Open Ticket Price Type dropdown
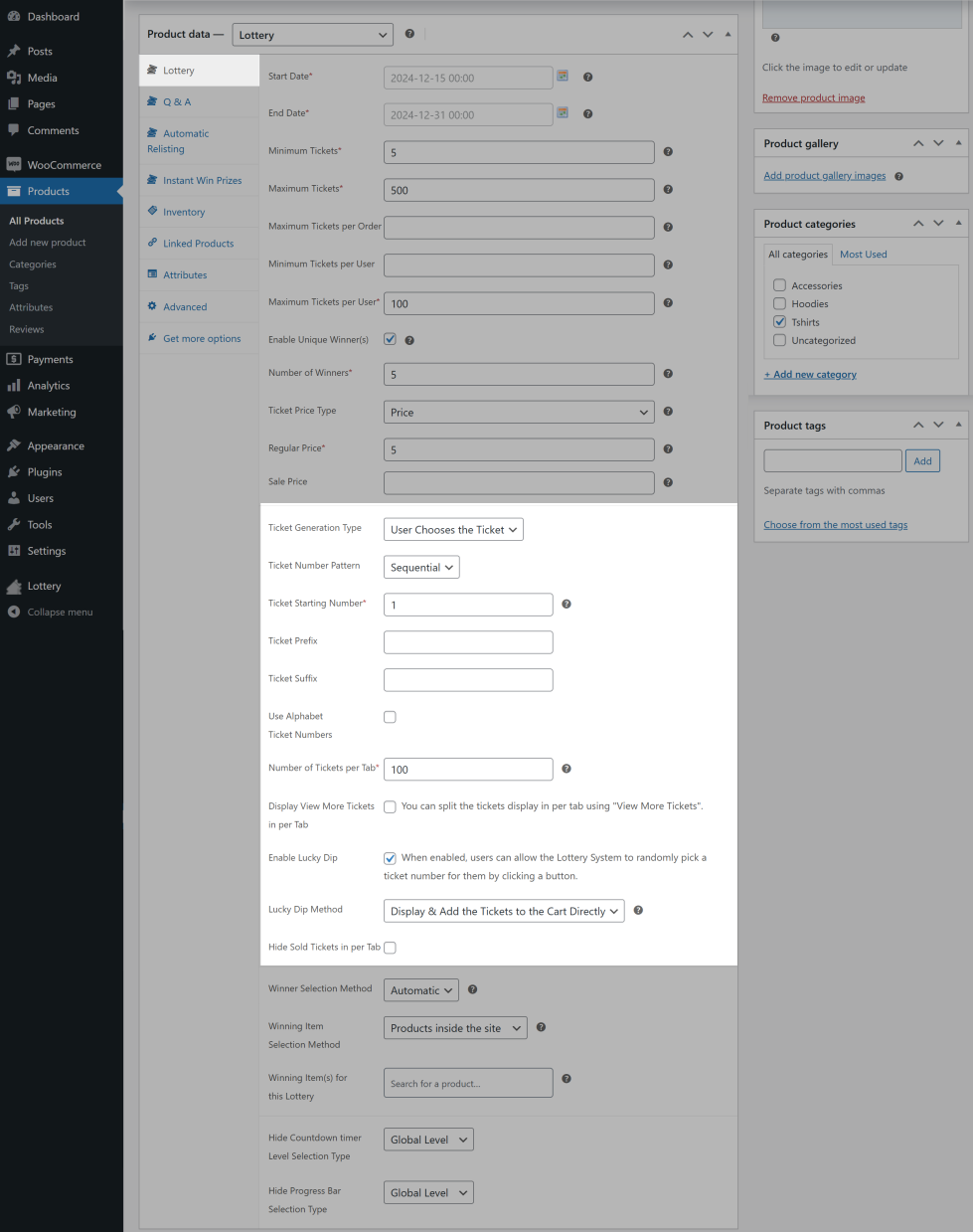Image resolution: width=973 pixels, height=1232 pixels. click(519, 412)
